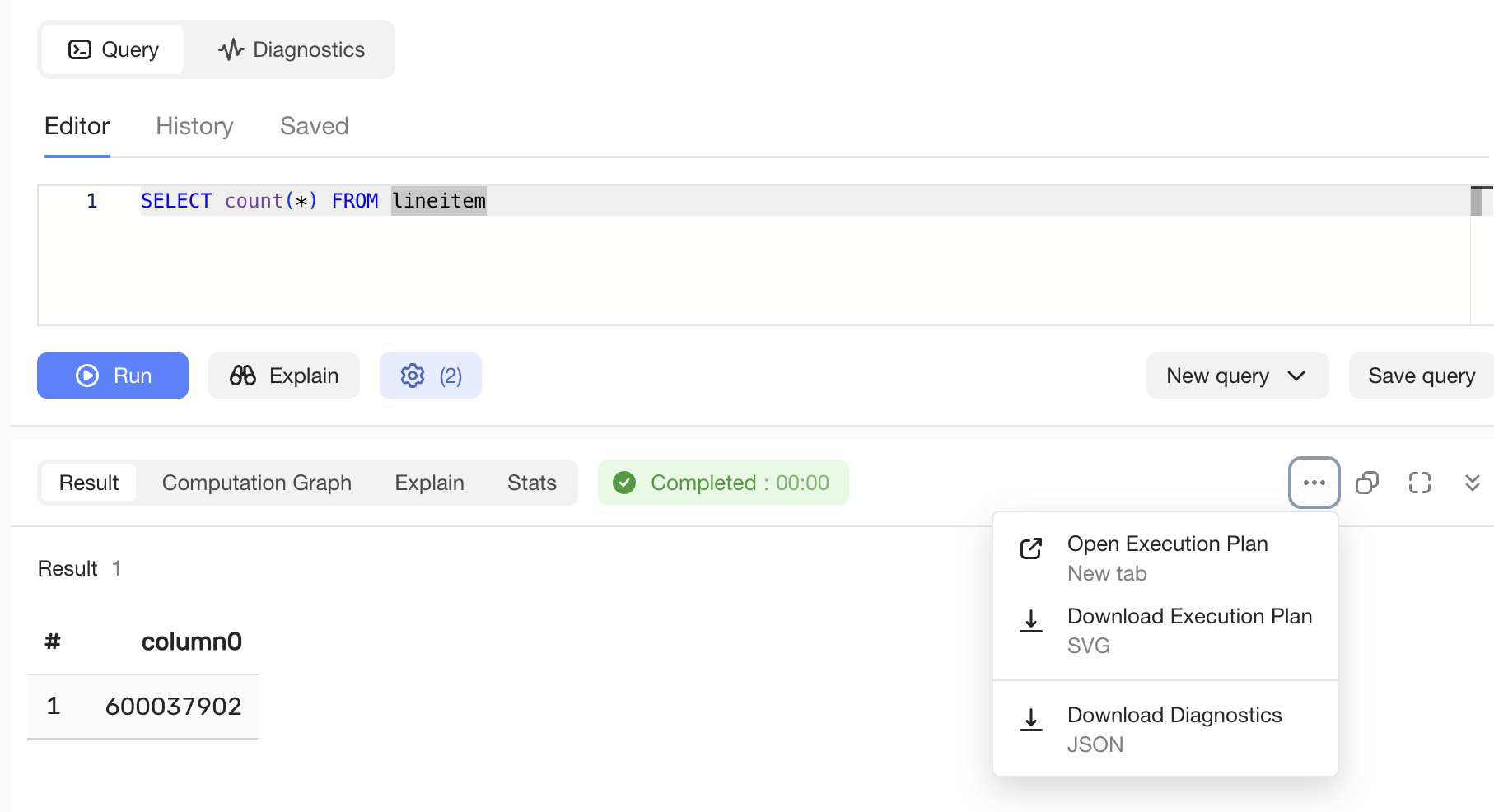
Task: Select the Result tab
Action: pyautogui.click(x=89, y=483)
